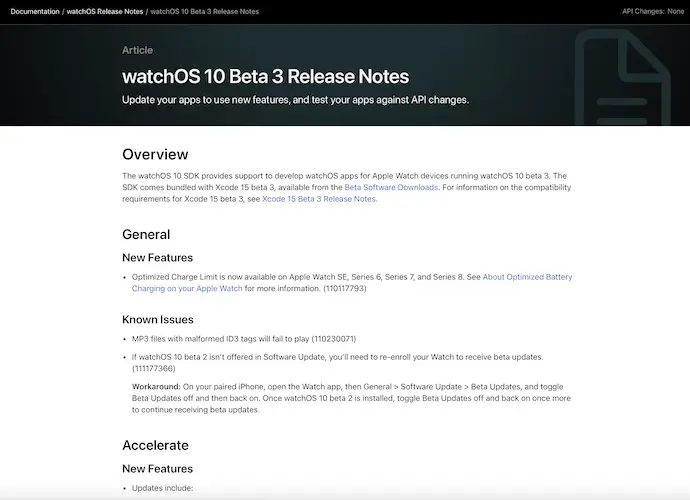Open Xcode 15 Beta 3 Release Notes link
The image size is (690, 500).
pos(319,199)
